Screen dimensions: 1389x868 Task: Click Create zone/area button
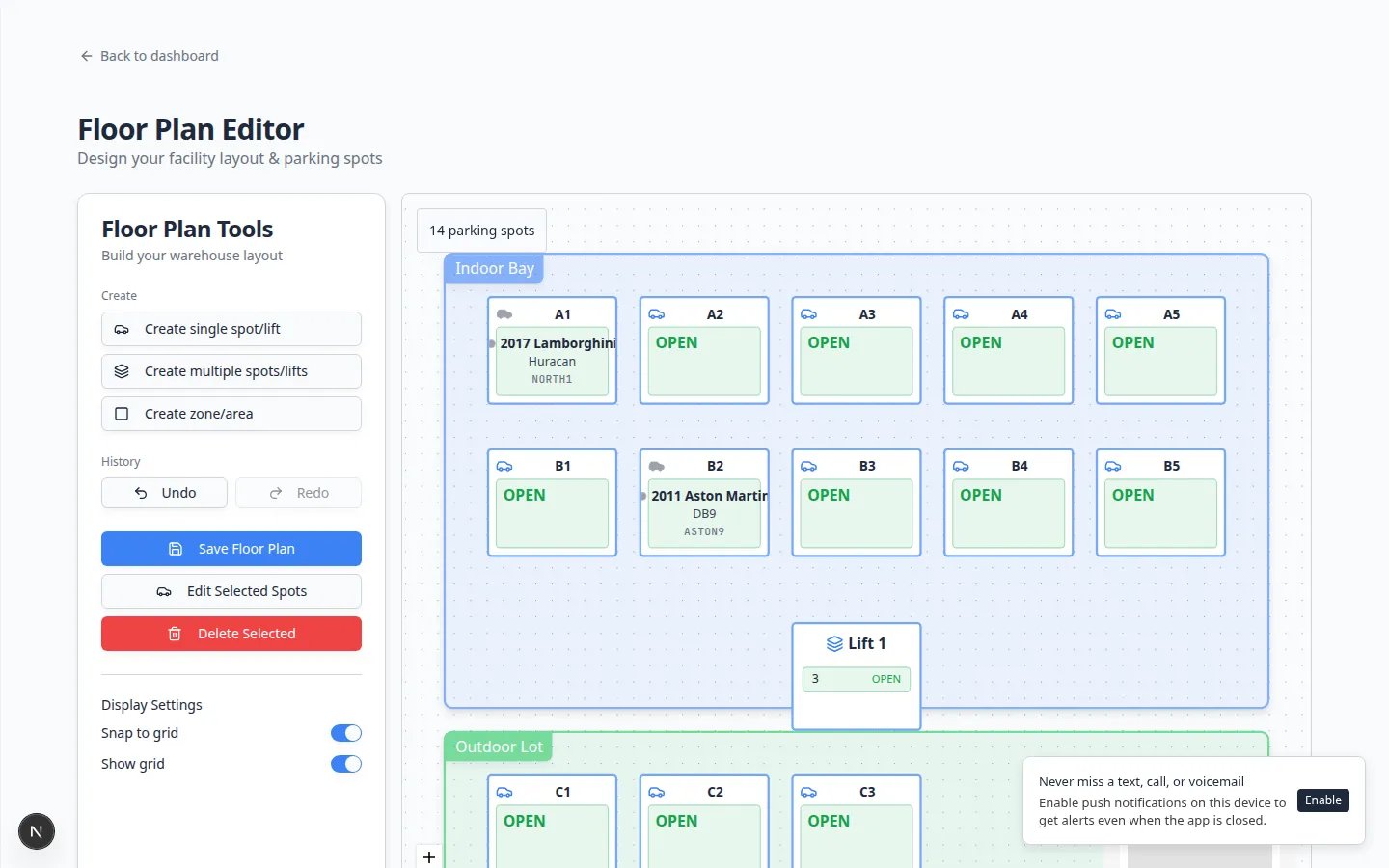pyautogui.click(x=231, y=414)
